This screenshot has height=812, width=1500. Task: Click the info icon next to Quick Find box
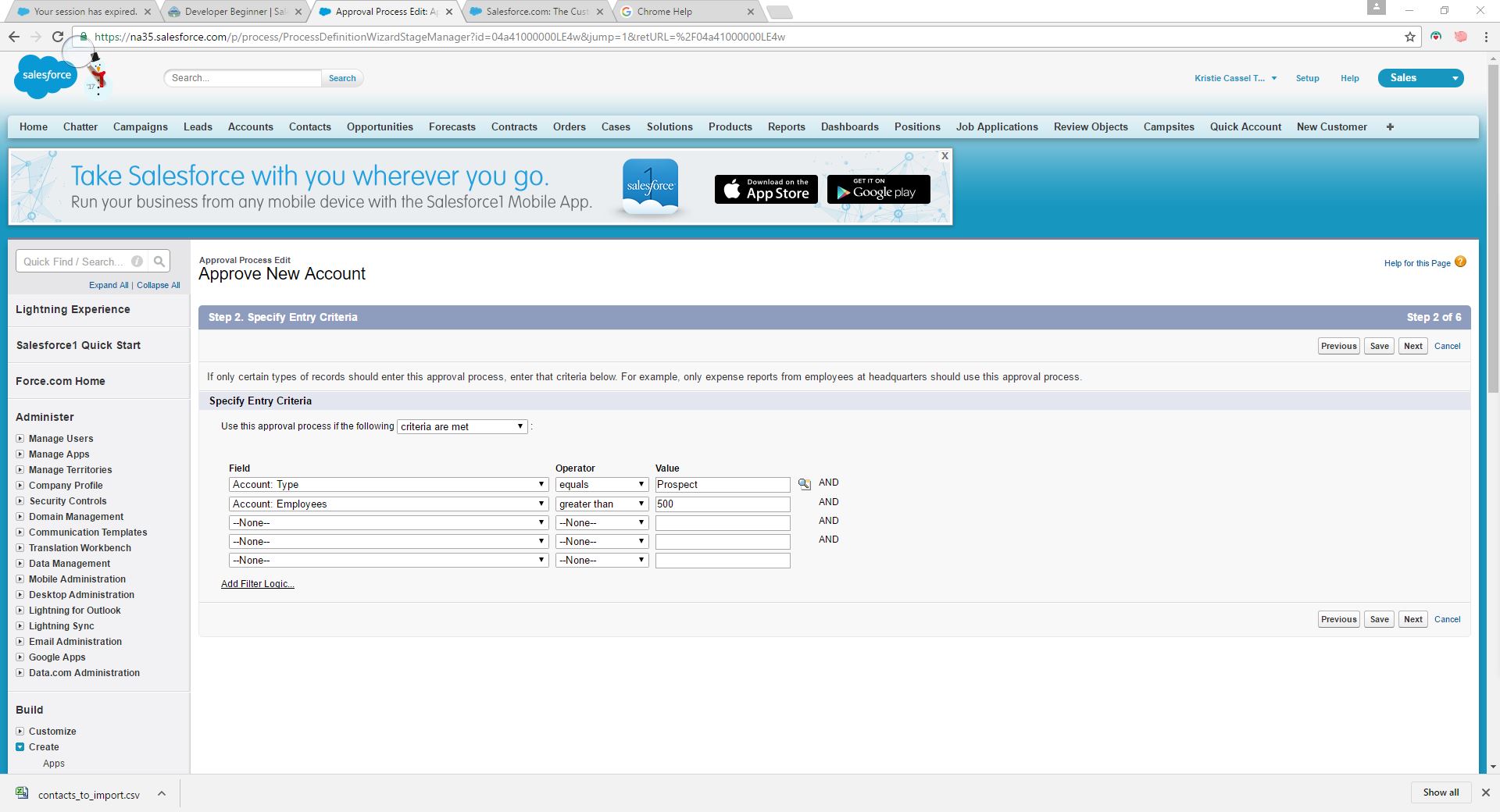(137, 261)
